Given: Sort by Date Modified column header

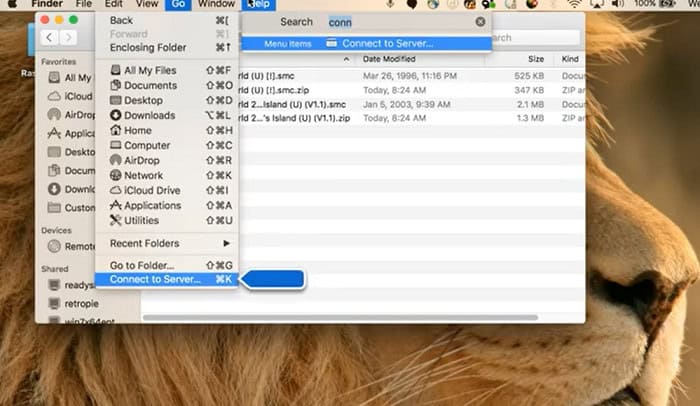Looking at the screenshot, I should click(389, 59).
